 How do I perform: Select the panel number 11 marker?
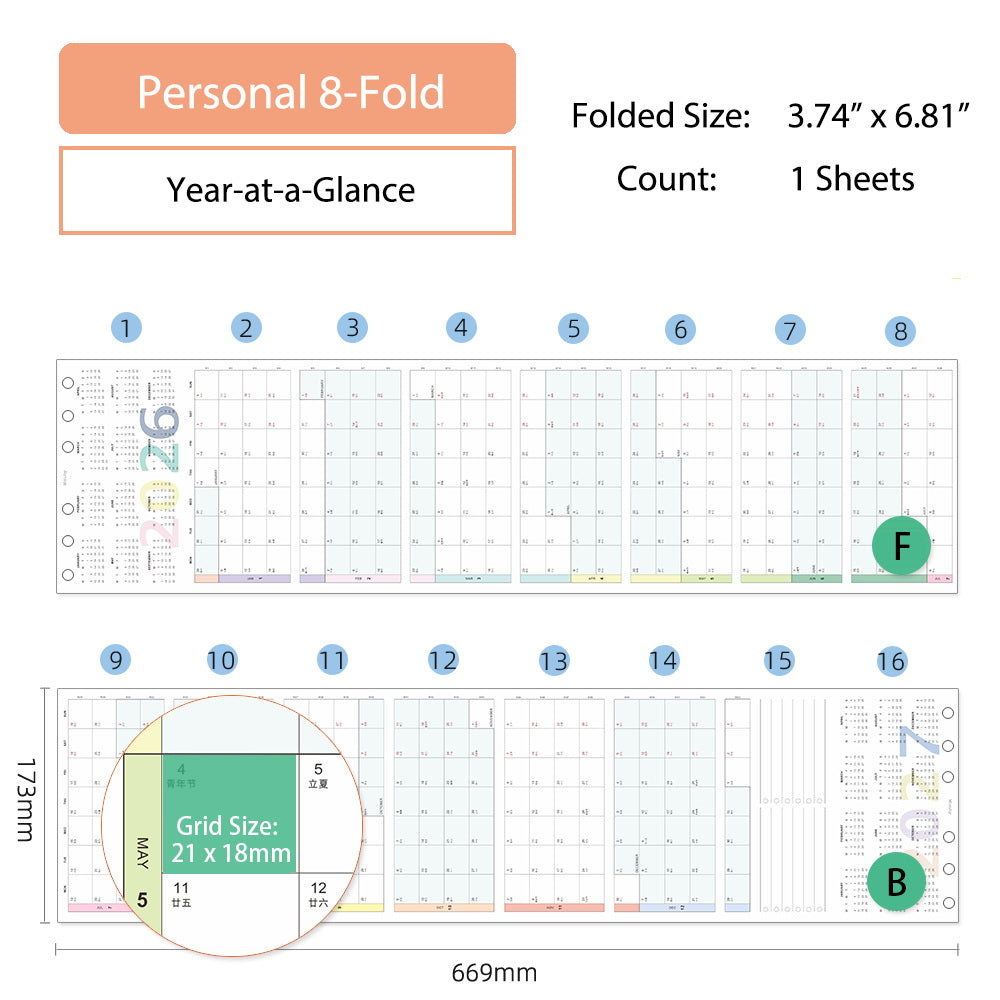coord(332,660)
